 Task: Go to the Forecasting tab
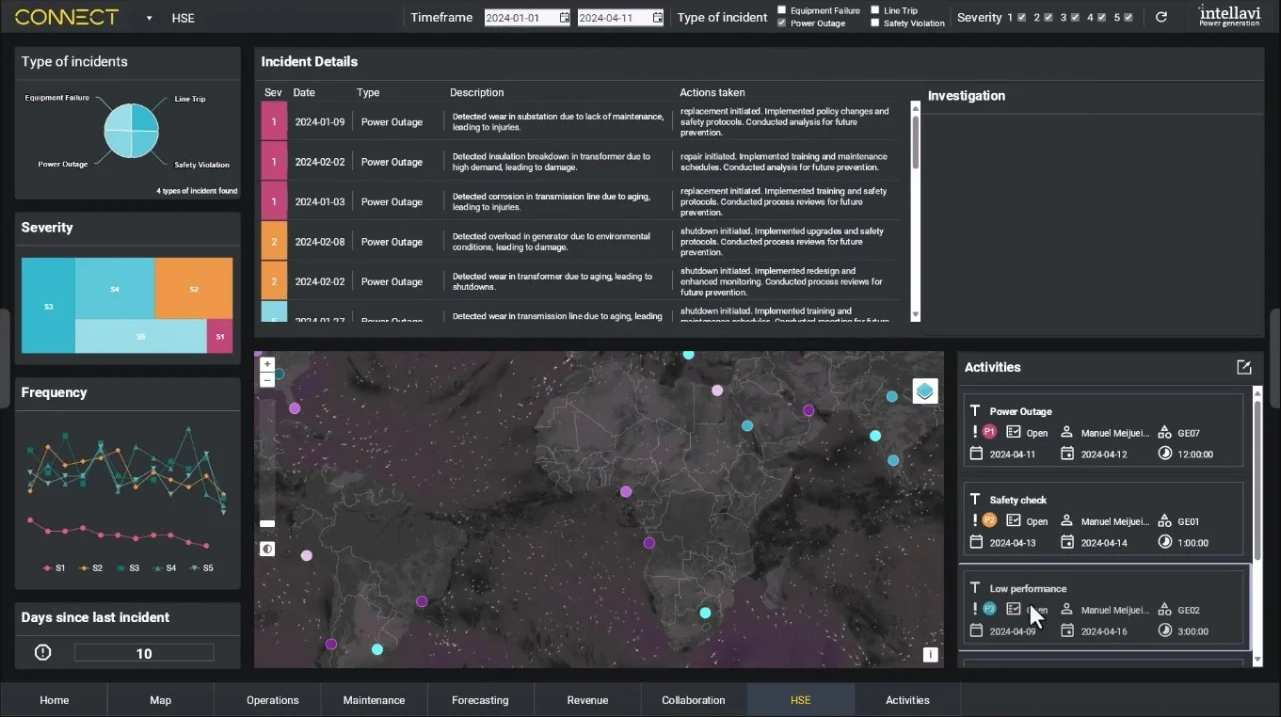pyautogui.click(x=480, y=700)
